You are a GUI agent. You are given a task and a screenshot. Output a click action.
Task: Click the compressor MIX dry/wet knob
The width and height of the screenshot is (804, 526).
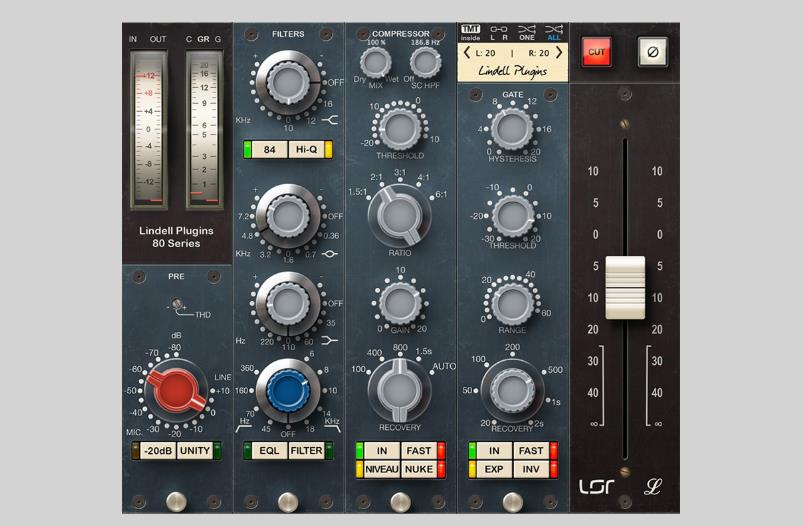[376, 62]
